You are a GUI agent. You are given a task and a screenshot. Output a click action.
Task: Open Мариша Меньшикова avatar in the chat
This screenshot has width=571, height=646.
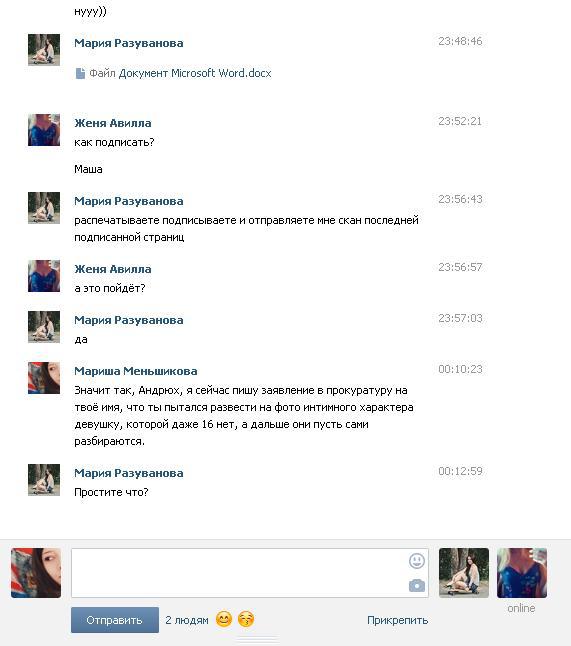[x=44, y=378]
